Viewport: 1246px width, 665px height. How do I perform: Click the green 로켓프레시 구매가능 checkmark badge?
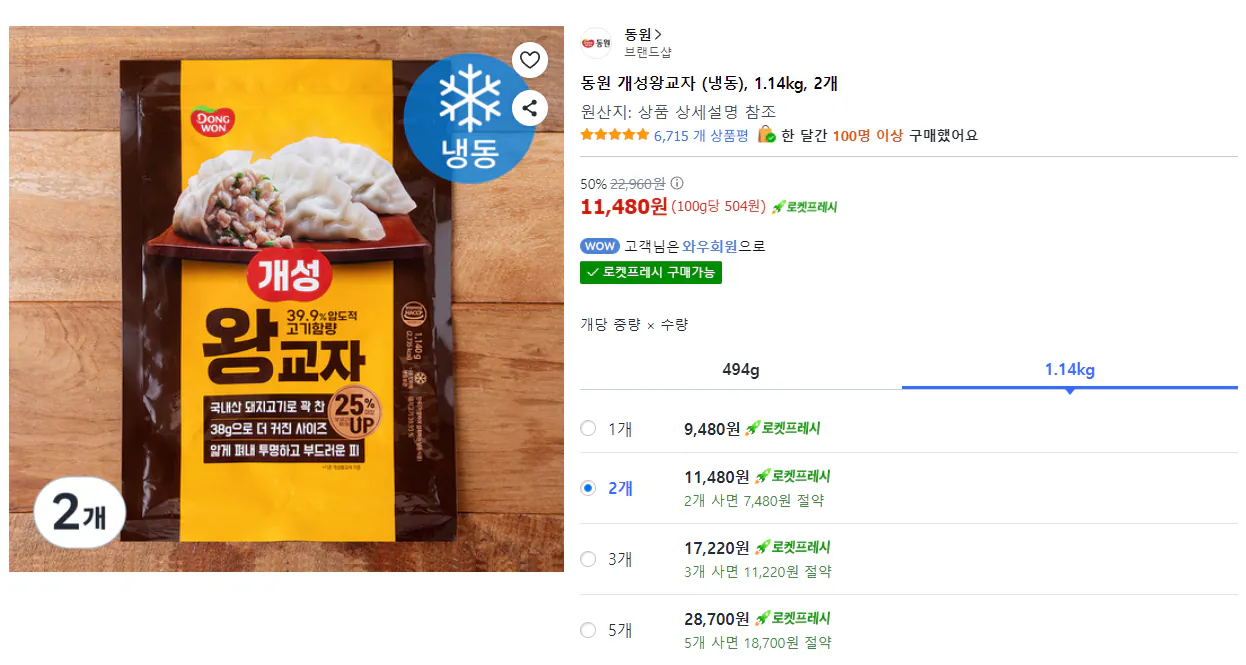[650, 271]
